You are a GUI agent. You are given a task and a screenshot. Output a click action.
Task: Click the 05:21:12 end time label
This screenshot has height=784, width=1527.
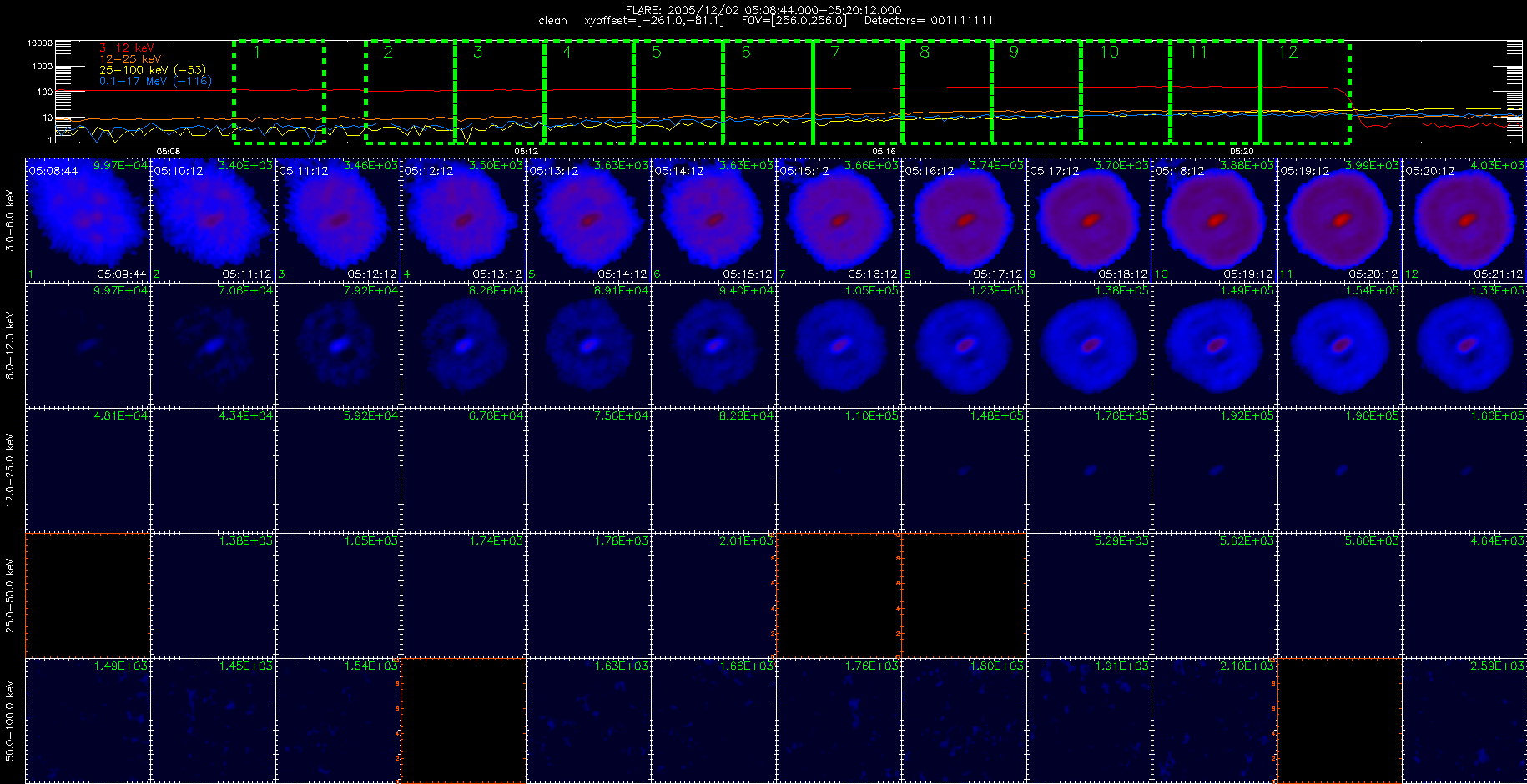[1499, 274]
